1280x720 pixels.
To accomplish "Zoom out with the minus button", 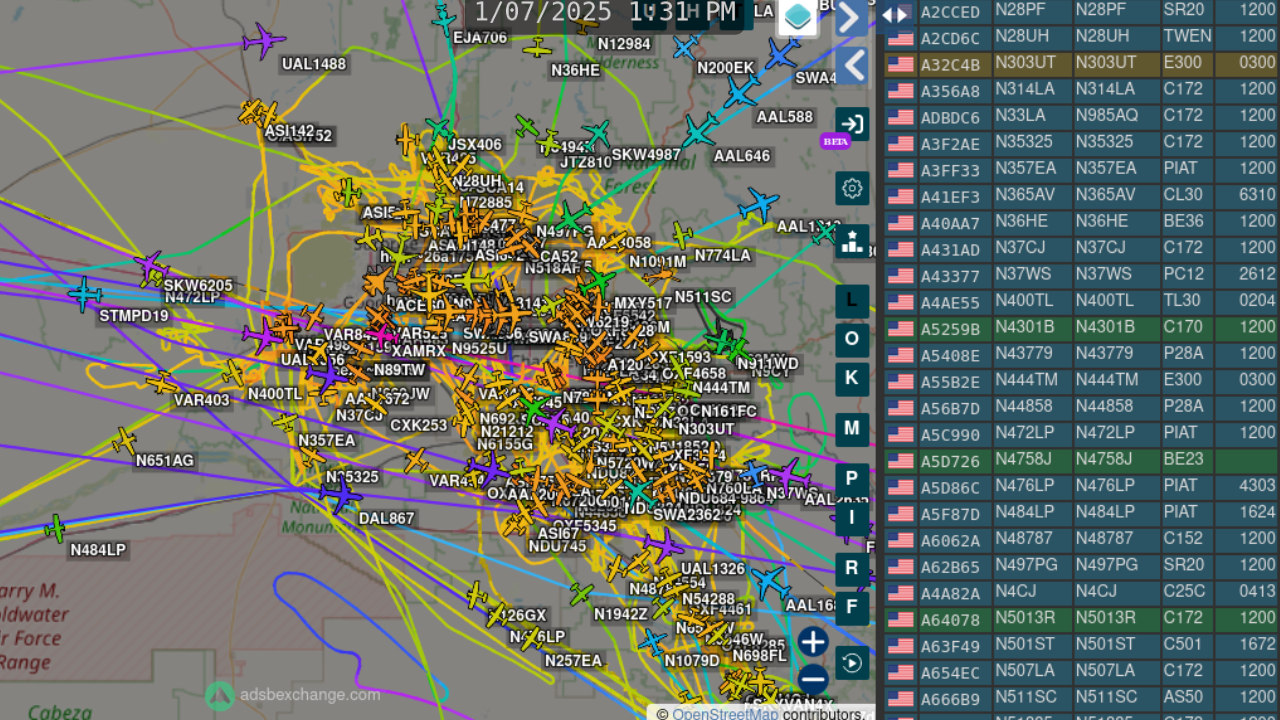I will 813,680.
